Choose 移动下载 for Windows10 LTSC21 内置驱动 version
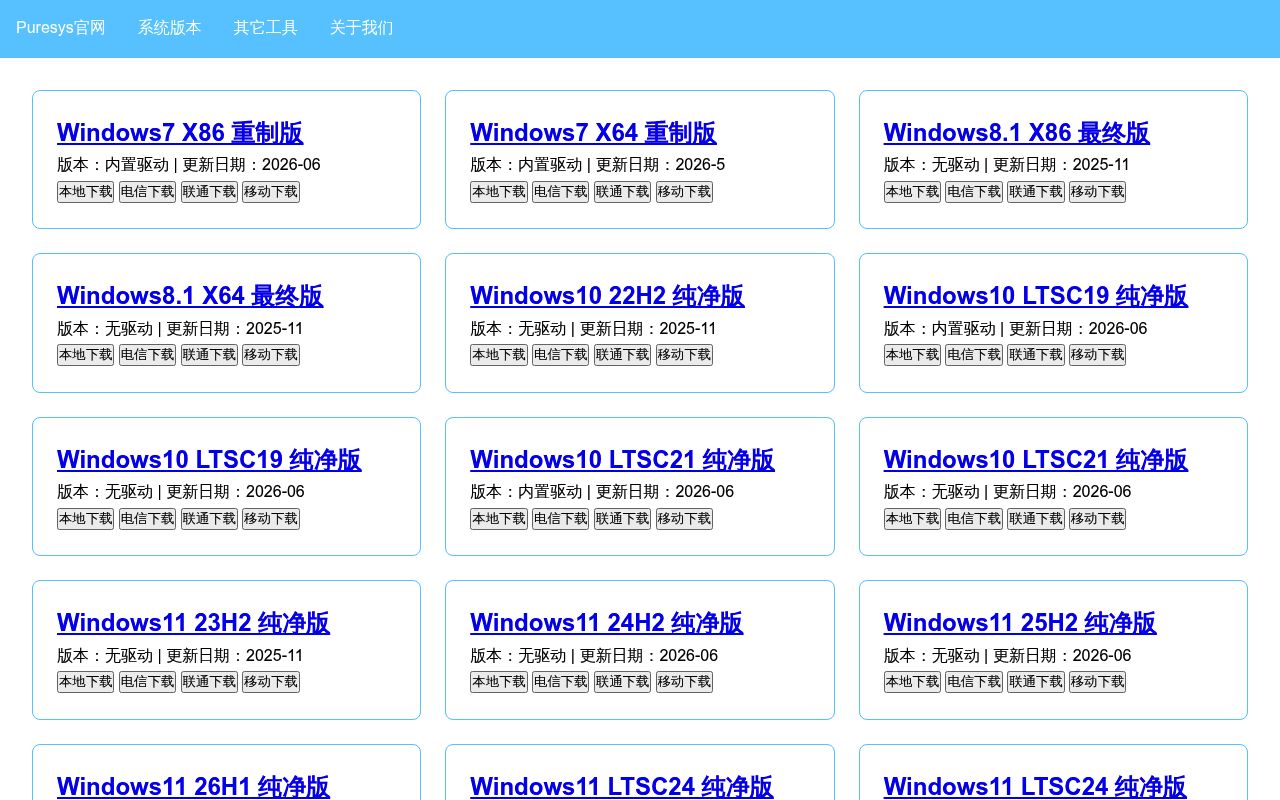The height and width of the screenshot is (800, 1280). [x=685, y=519]
